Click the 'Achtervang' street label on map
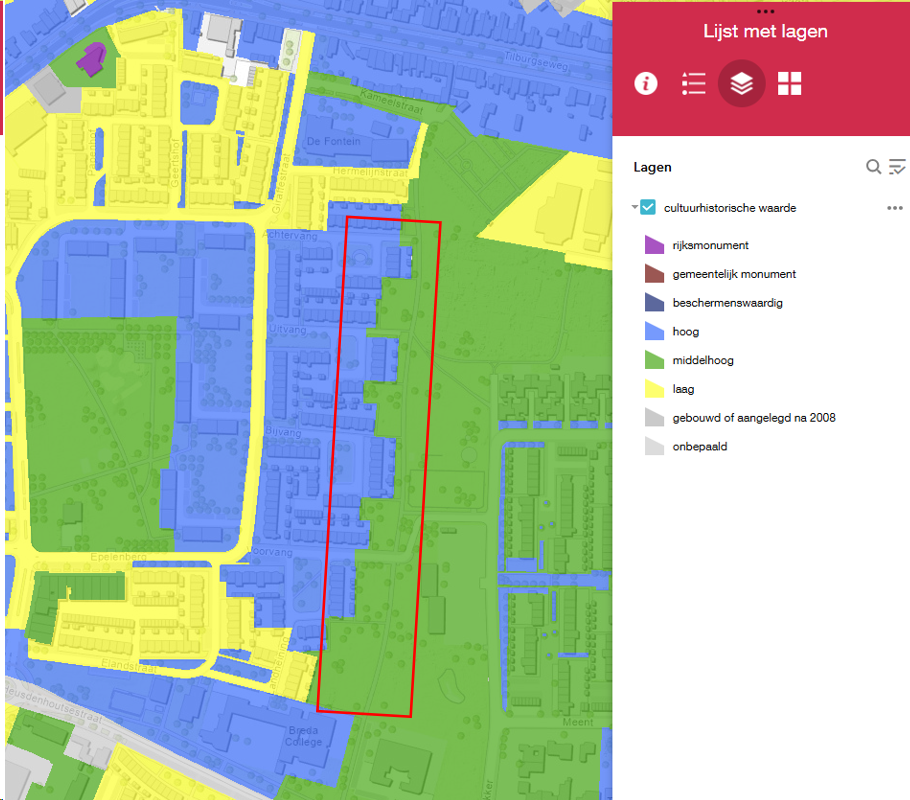This screenshot has height=800, width=910. point(291,235)
